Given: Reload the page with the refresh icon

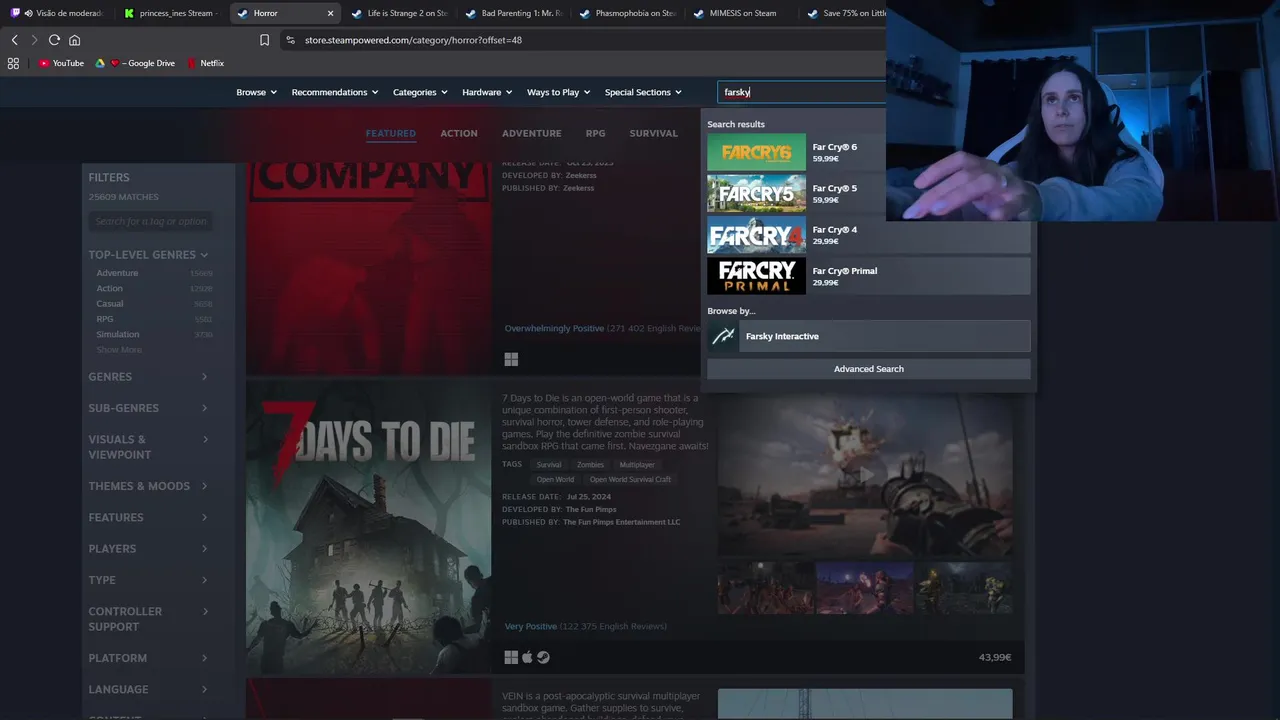Looking at the screenshot, I should (x=54, y=40).
